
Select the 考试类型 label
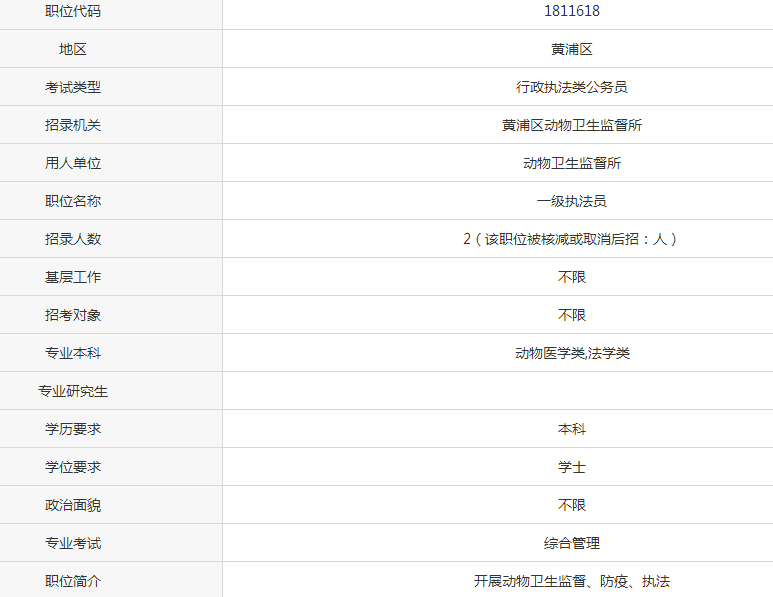click(x=73, y=87)
